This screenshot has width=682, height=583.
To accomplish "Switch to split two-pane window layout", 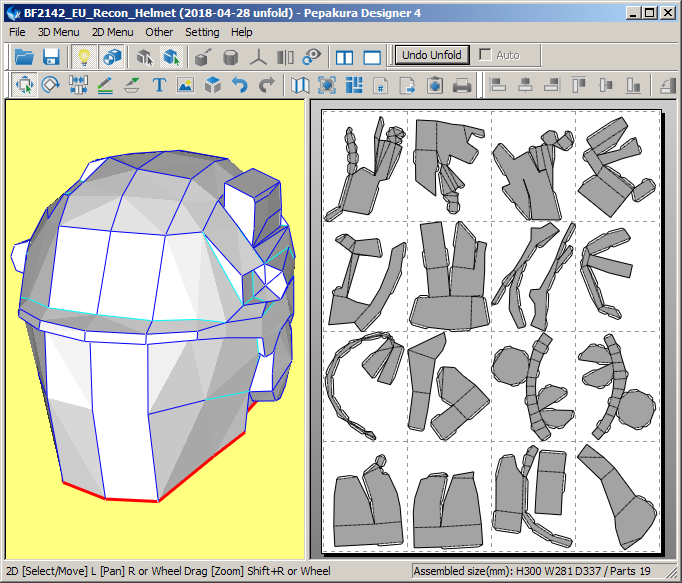I will (x=345, y=56).
